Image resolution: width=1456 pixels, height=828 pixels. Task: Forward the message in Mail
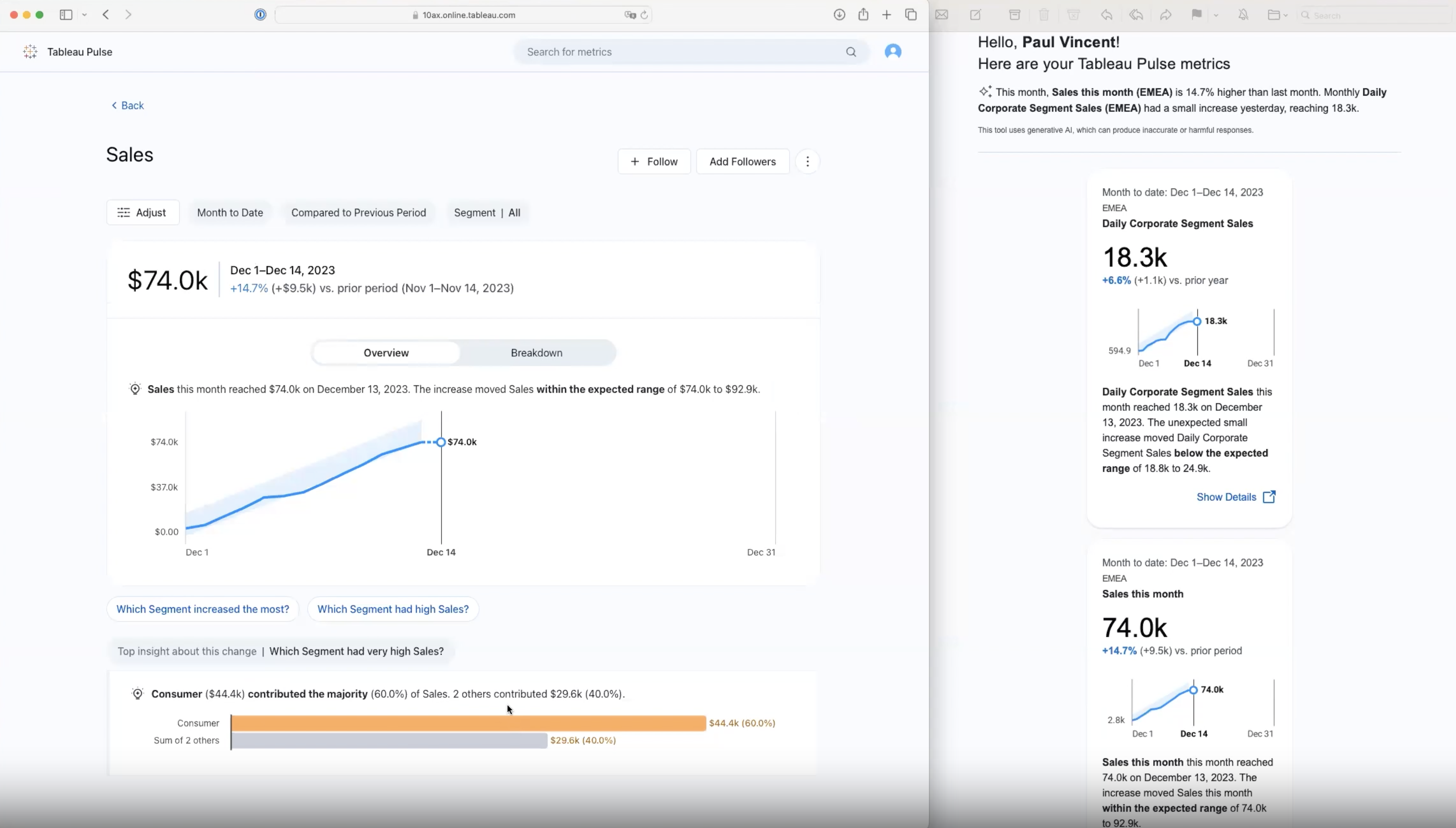1166,15
